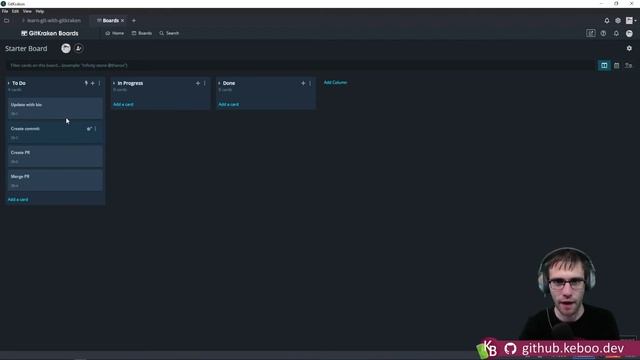
Task: Add a card via Done plus icon
Action: 303,83
